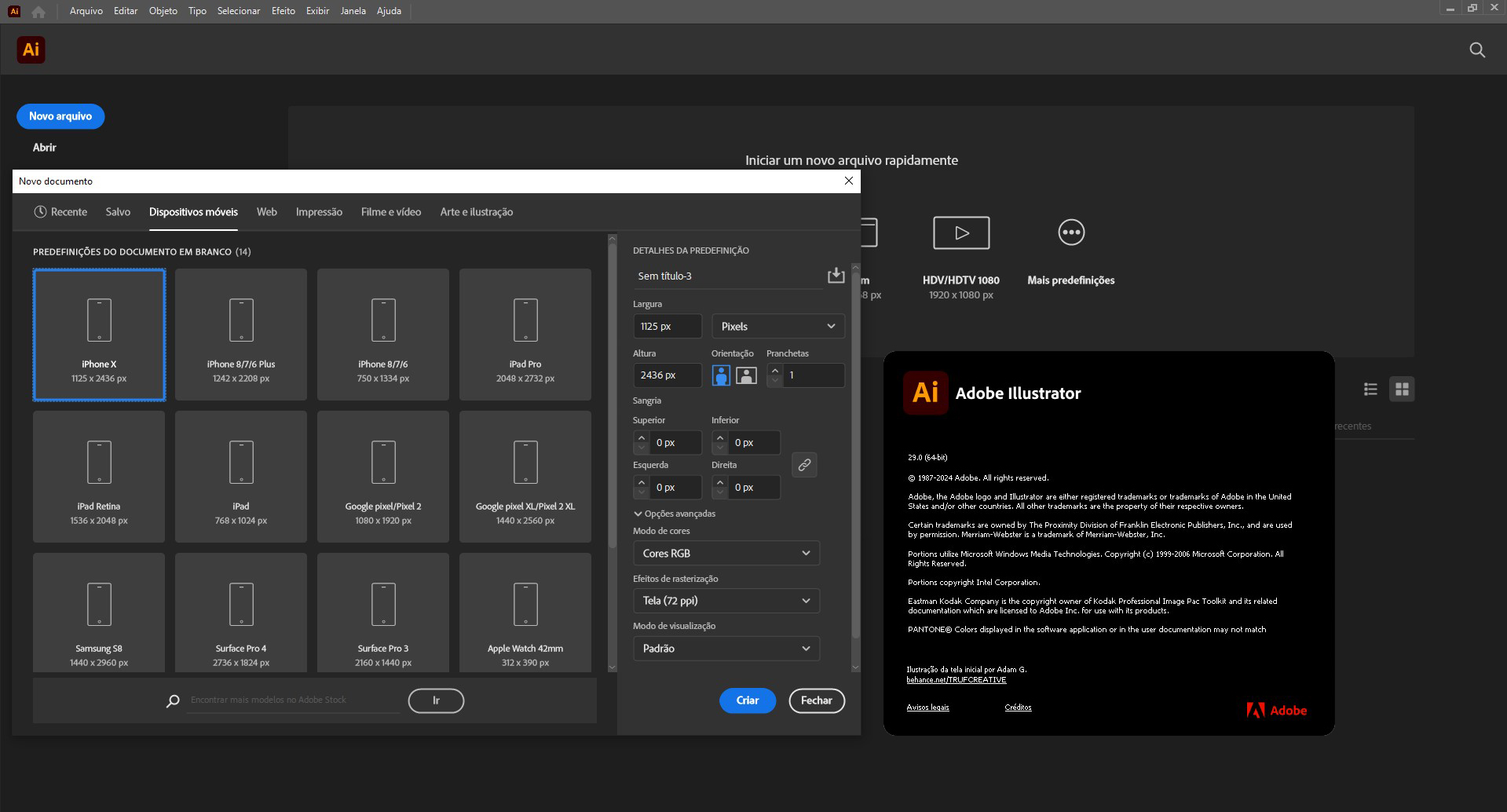Open the Modo de cores dropdown
The width and height of the screenshot is (1507, 812).
coord(726,553)
